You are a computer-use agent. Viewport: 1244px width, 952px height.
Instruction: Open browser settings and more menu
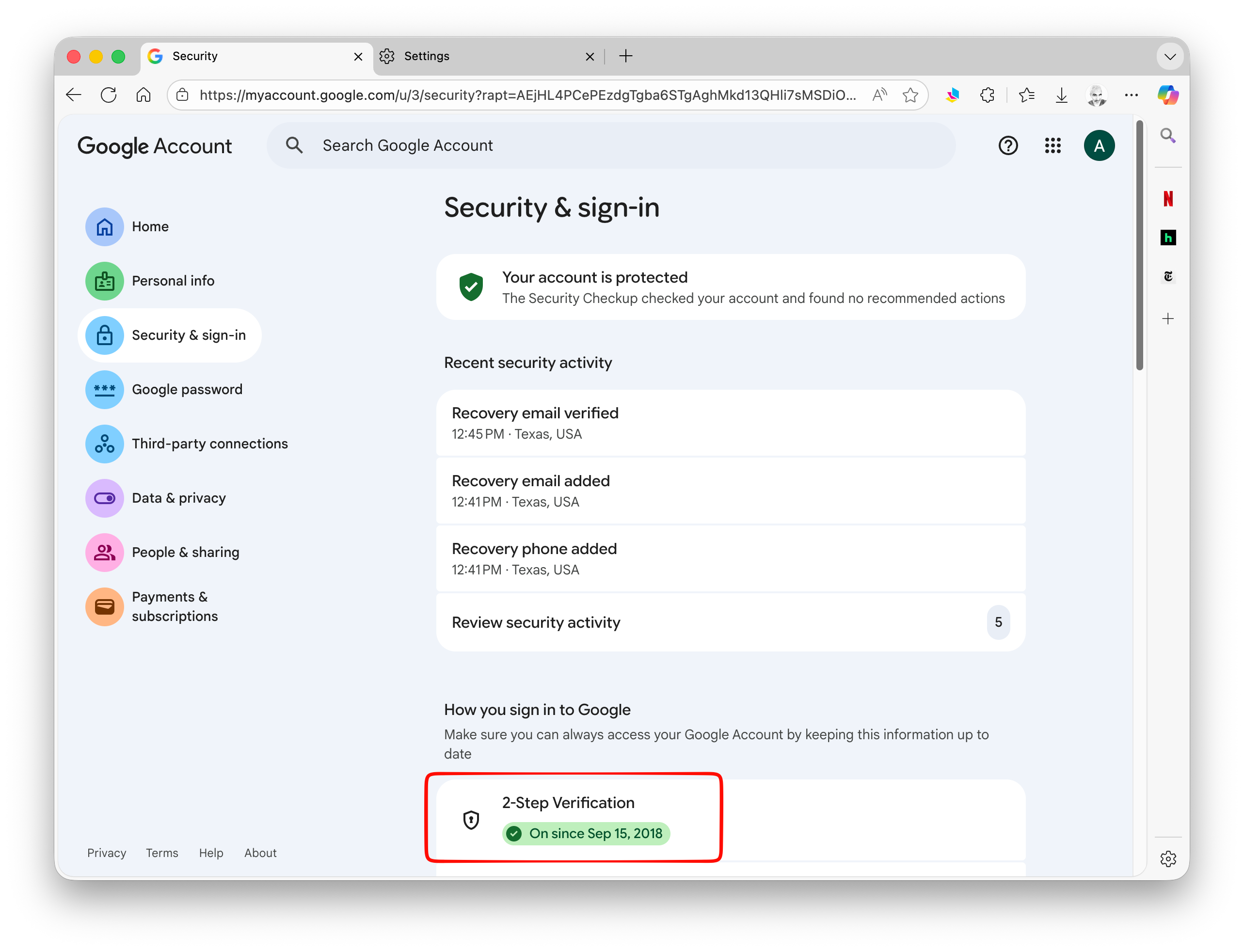coord(1131,95)
